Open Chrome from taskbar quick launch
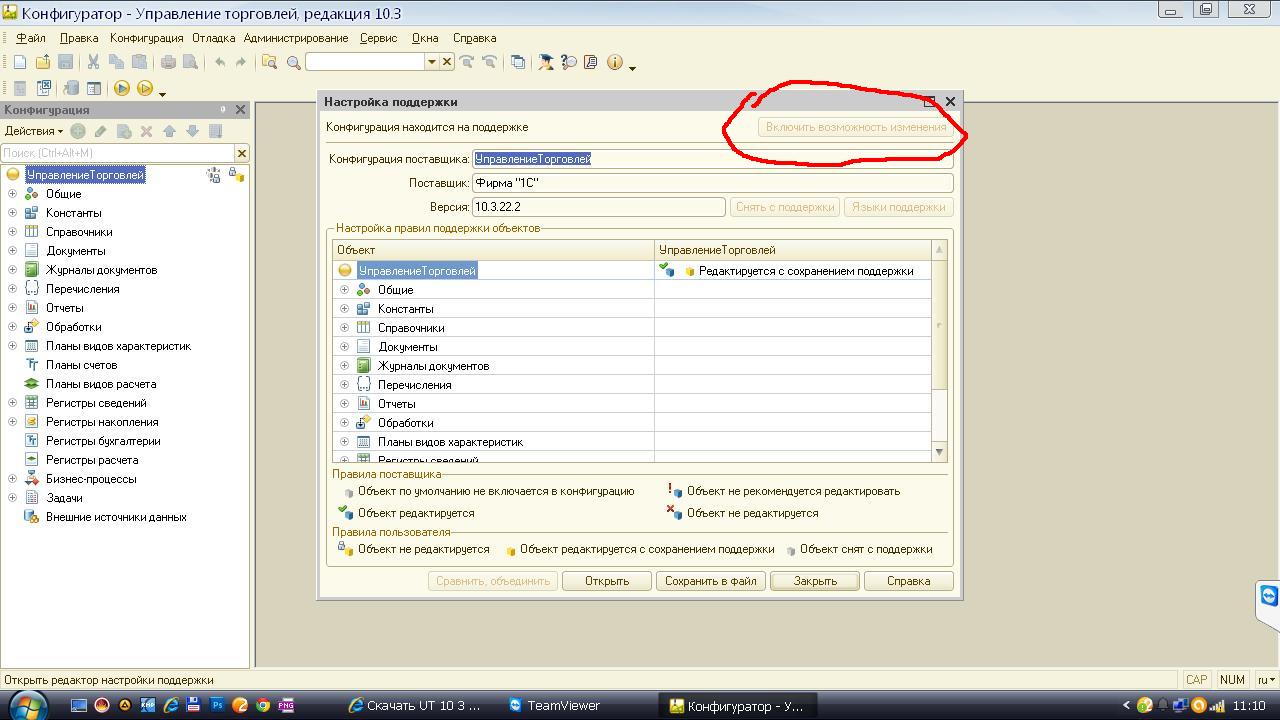1280x720 pixels. point(263,705)
